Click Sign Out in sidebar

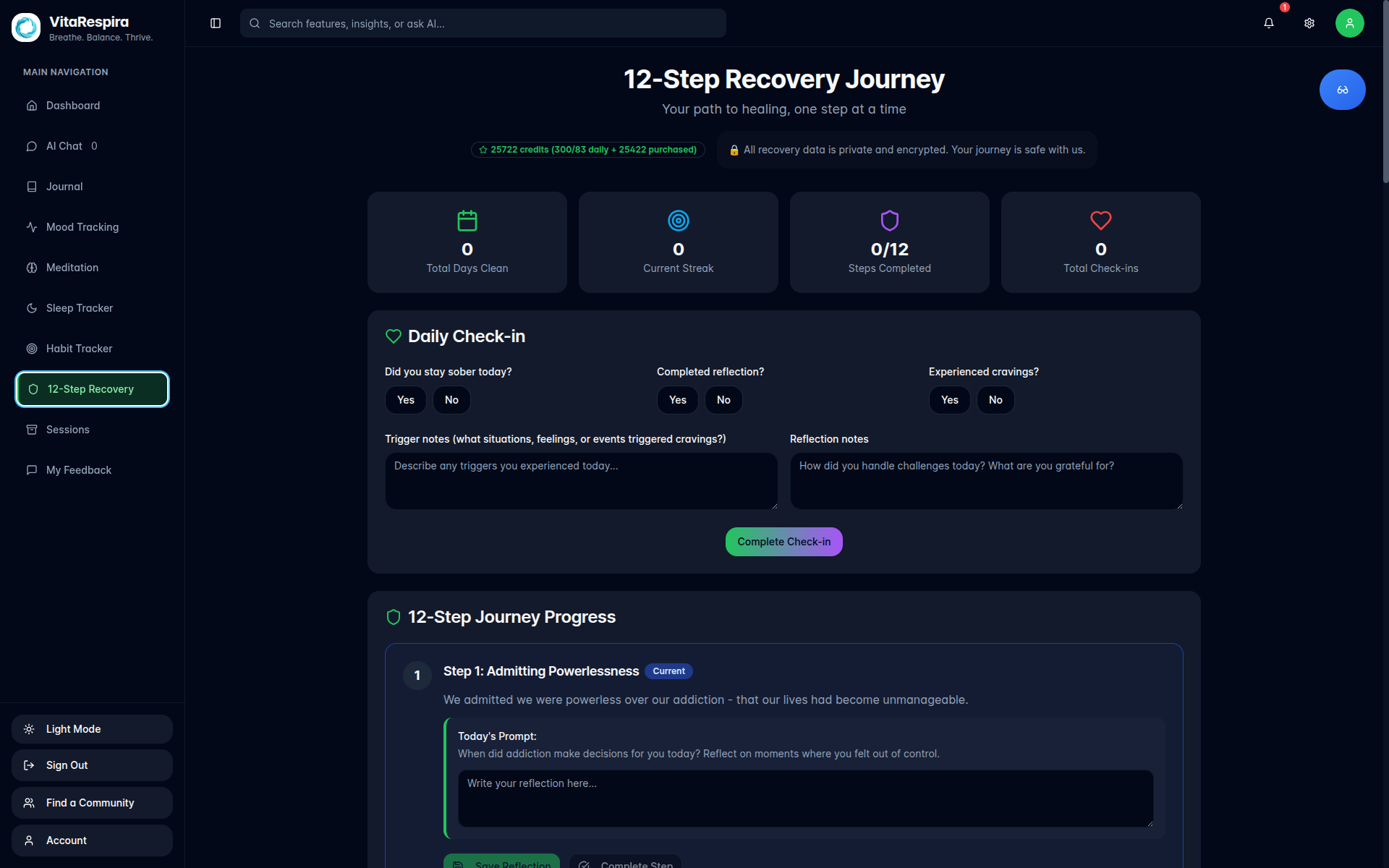92,765
